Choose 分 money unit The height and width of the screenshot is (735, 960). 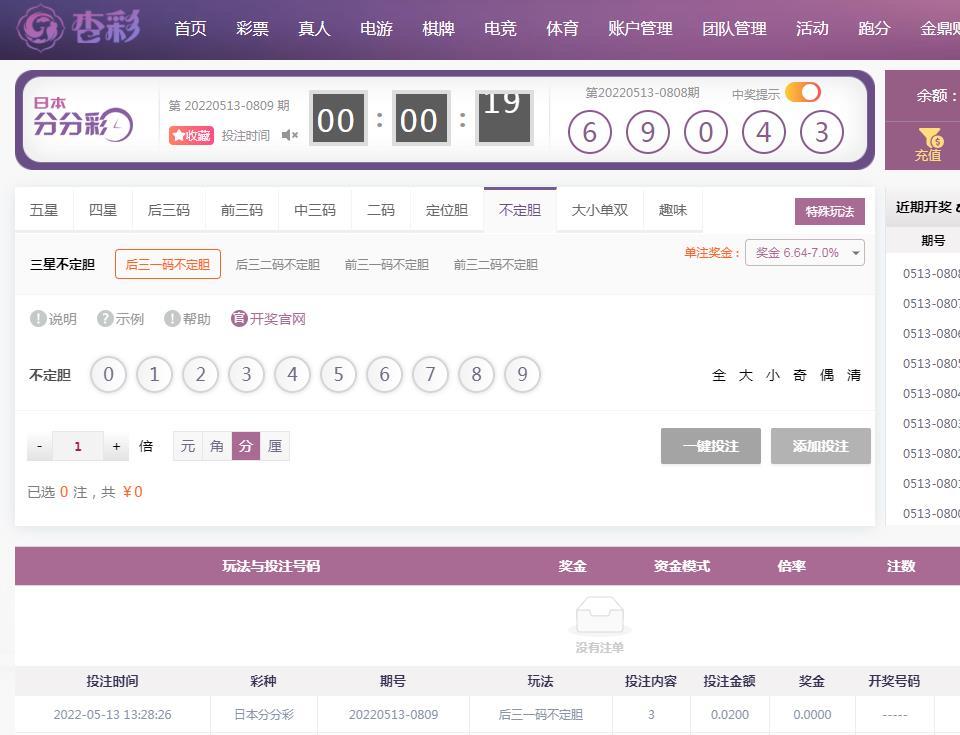click(246, 446)
